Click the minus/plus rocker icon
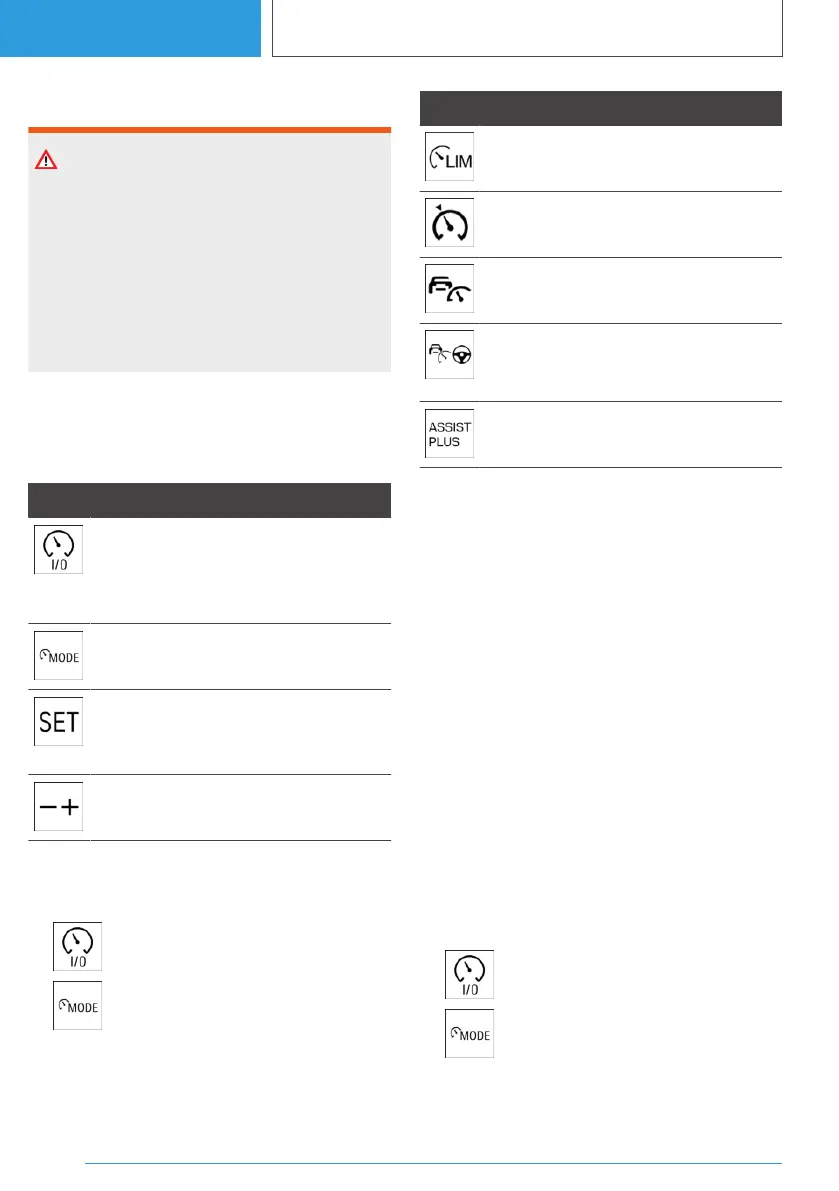The height and width of the screenshot is (1191, 839). pos(59,808)
